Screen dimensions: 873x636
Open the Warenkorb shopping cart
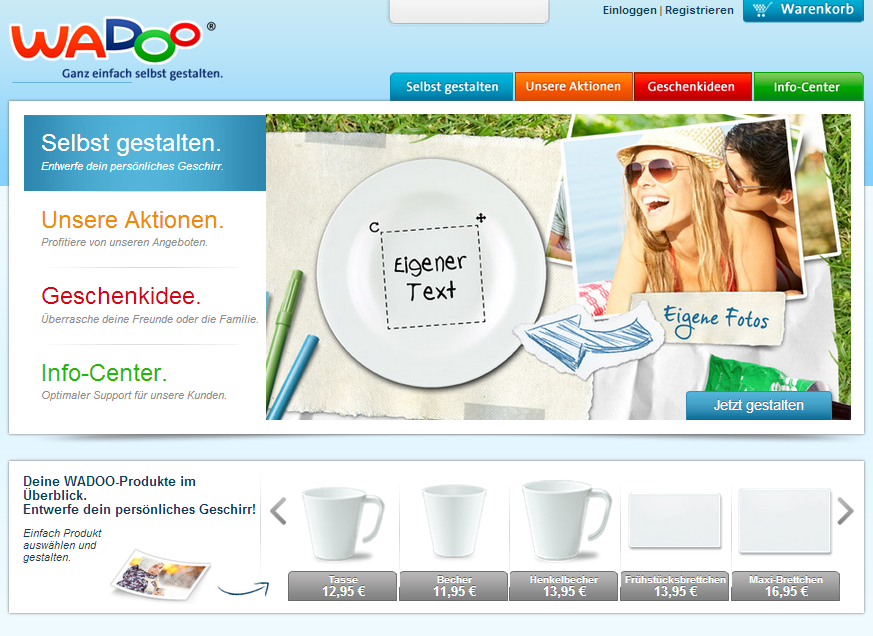[803, 10]
